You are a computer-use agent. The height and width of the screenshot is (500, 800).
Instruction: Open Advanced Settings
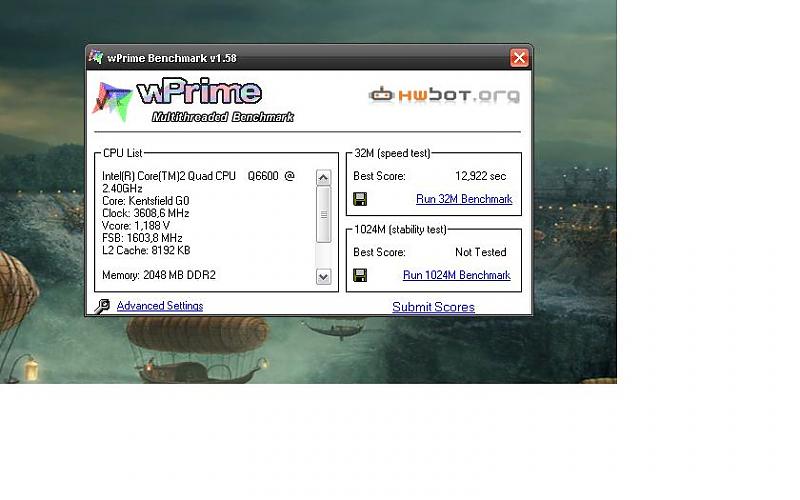(160, 306)
